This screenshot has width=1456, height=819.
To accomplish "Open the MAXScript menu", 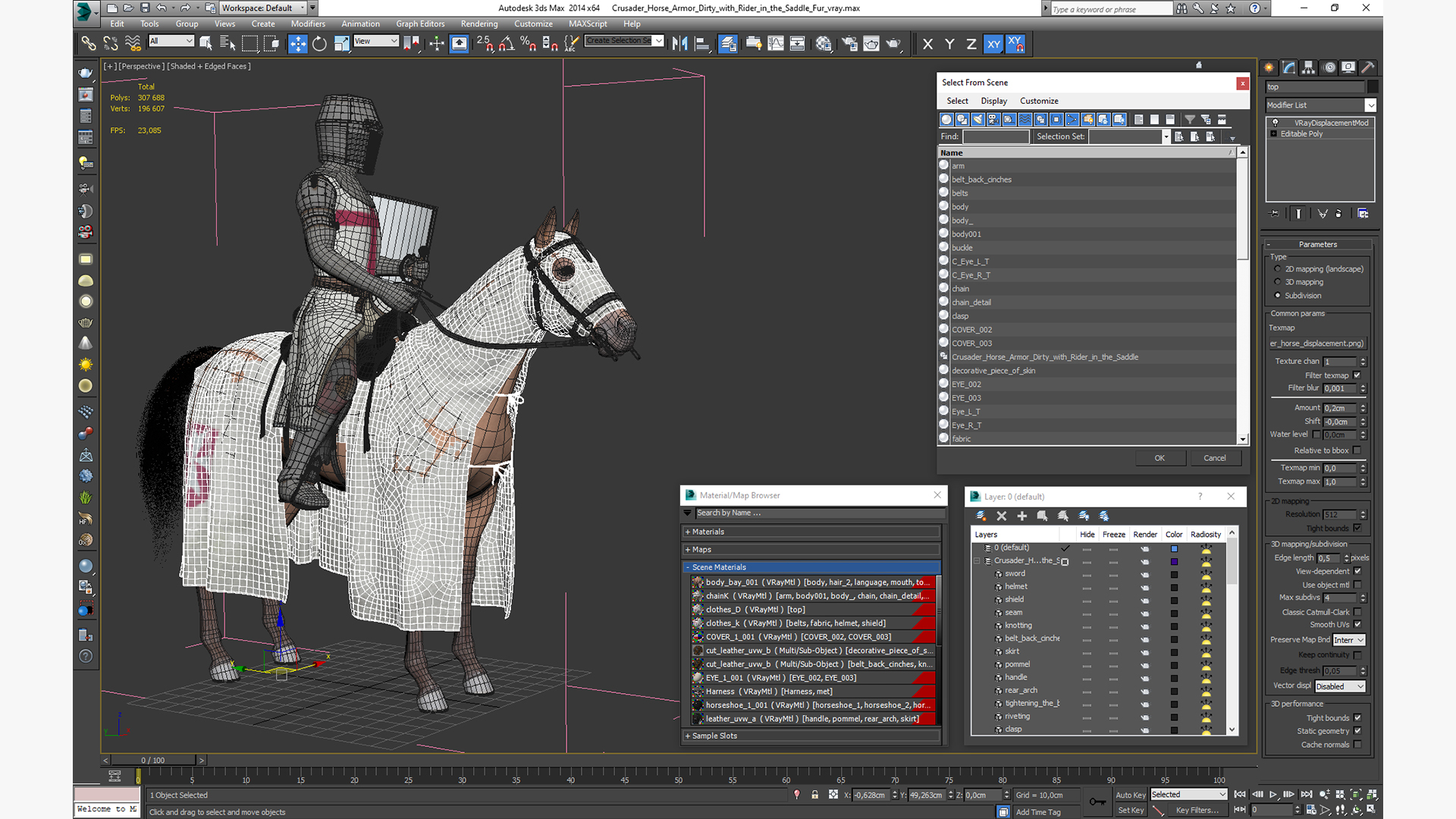I will coord(588,24).
